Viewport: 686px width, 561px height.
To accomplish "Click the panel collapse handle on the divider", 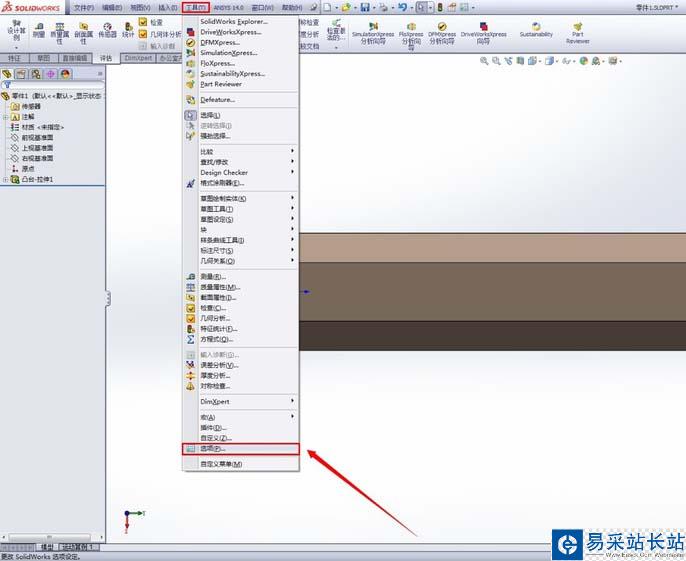I will coord(108,298).
